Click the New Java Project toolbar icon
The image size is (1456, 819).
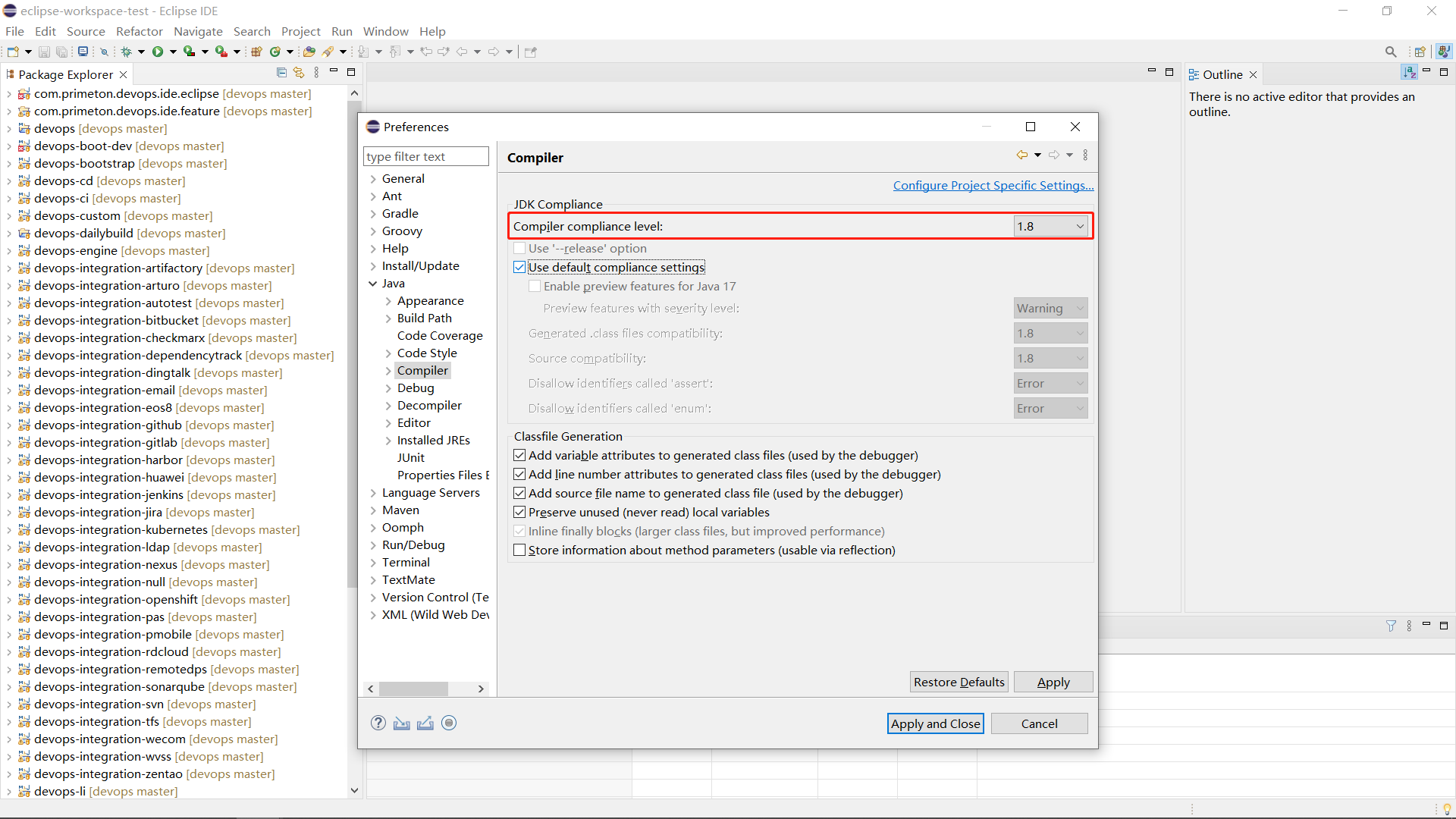256,52
